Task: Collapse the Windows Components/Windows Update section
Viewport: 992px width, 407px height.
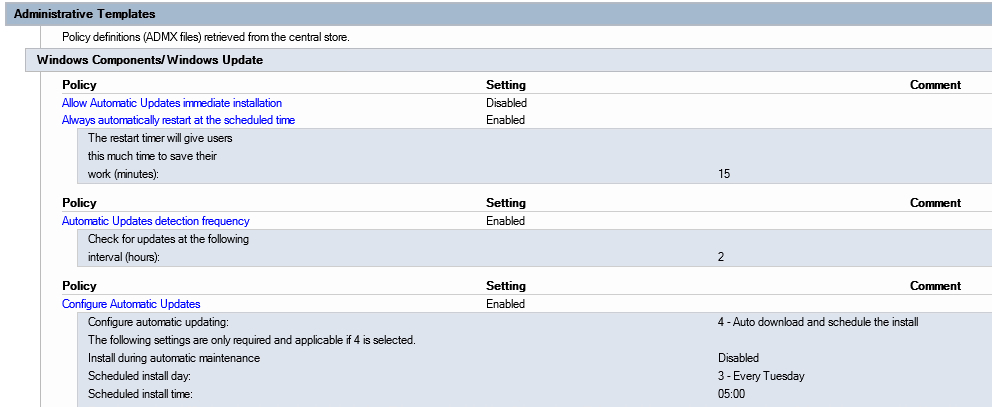Action: (149, 61)
